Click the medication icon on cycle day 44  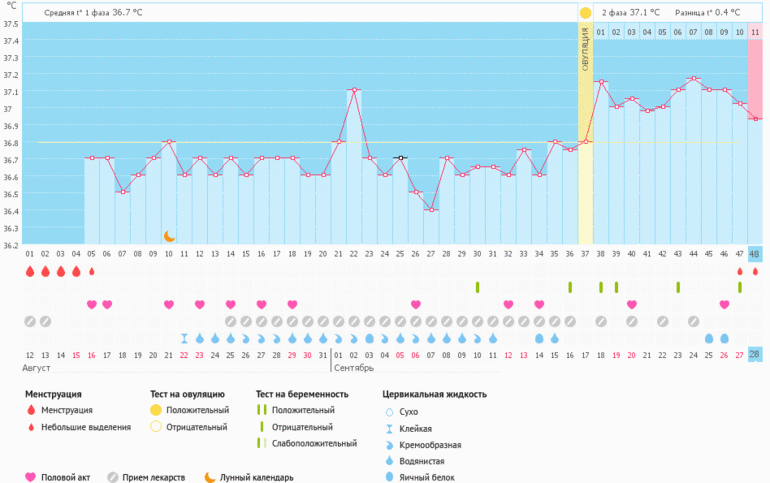pyautogui.click(x=693, y=322)
